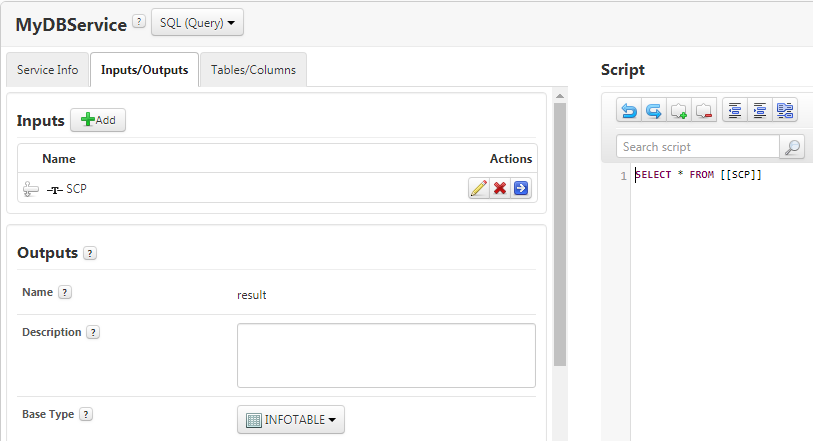This screenshot has width=813, height=441.
Task: Insert SCP into script with the blue arrow icon
Action: [521, 188]
